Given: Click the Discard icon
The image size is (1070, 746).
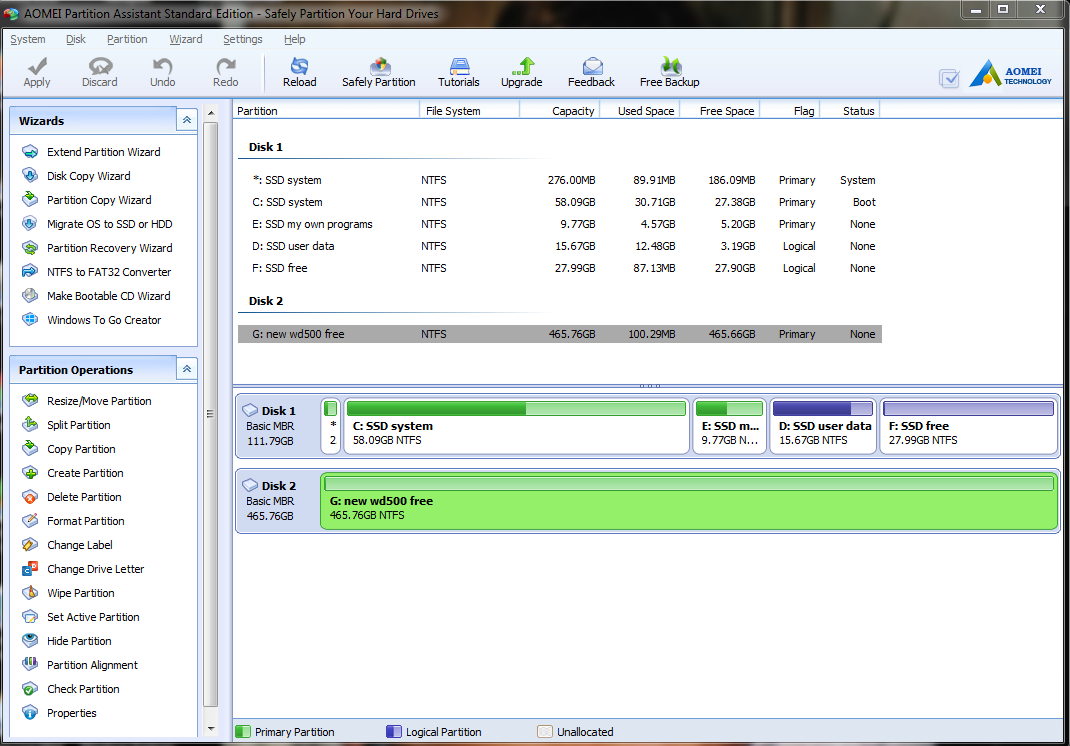Looking at the screenshot, I should (99, 71).
